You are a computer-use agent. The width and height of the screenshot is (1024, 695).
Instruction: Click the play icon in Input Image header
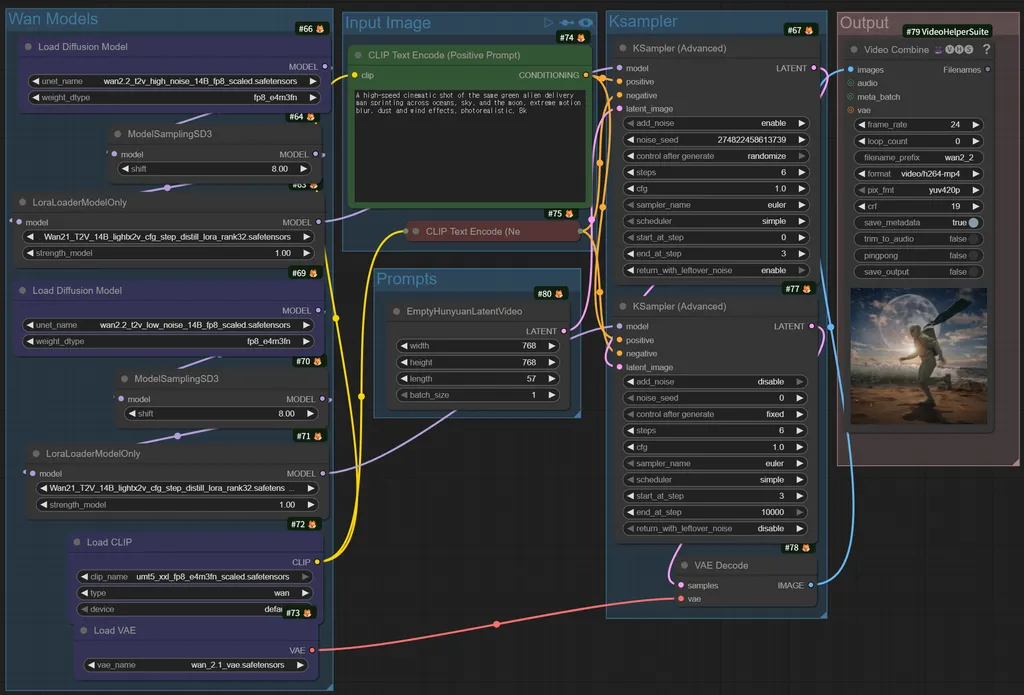[x=548, y=22]
